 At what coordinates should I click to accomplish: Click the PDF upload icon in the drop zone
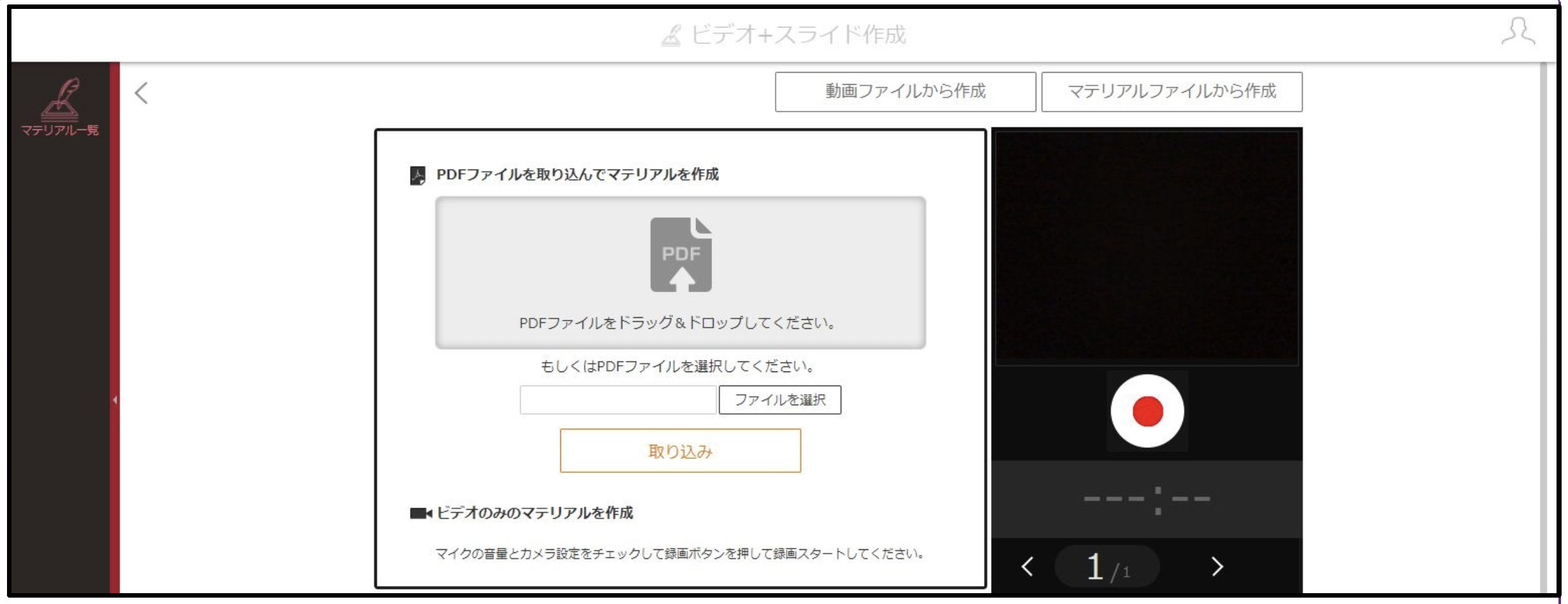click(x=681, y=255)
